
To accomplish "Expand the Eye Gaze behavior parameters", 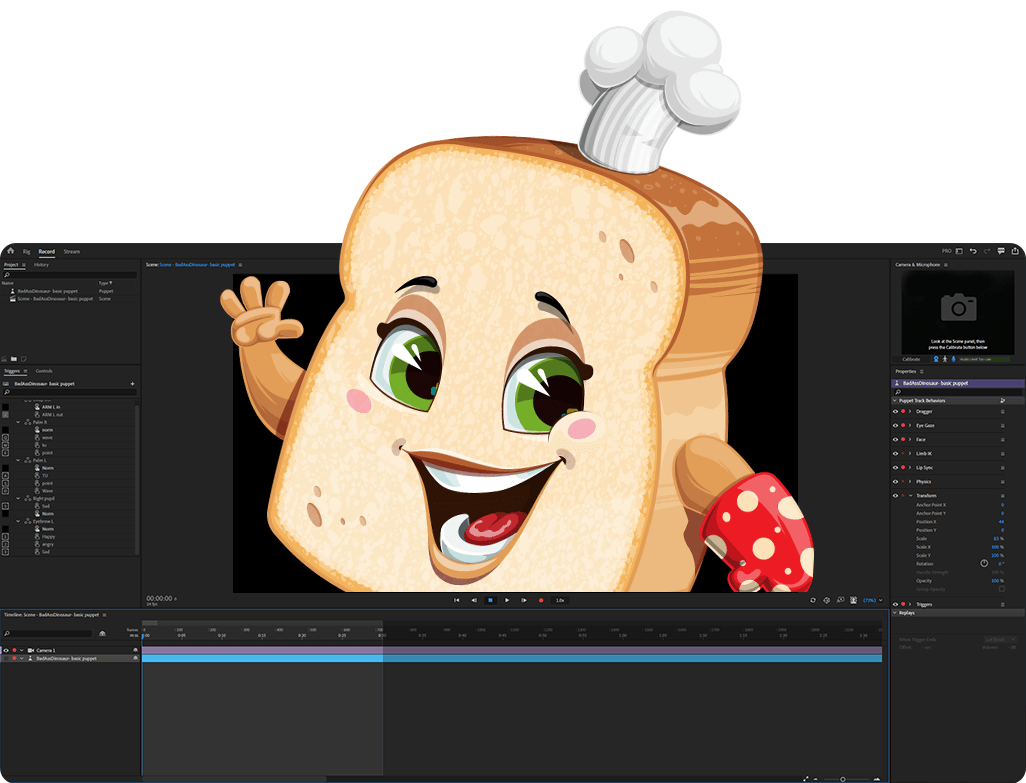I will point(910,426).
